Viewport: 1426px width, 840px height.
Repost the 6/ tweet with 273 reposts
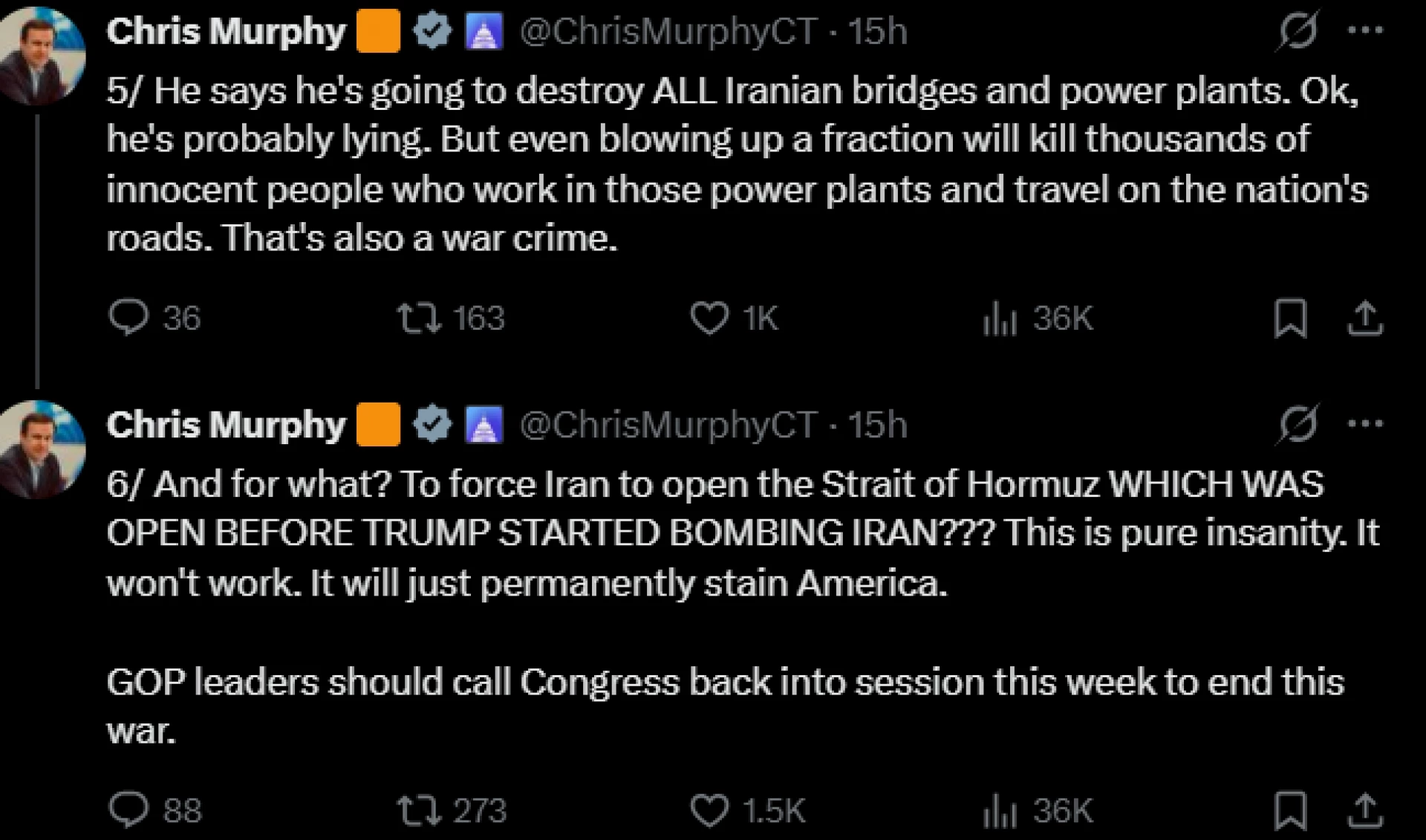pyautogui.click(x=420, y=810)
